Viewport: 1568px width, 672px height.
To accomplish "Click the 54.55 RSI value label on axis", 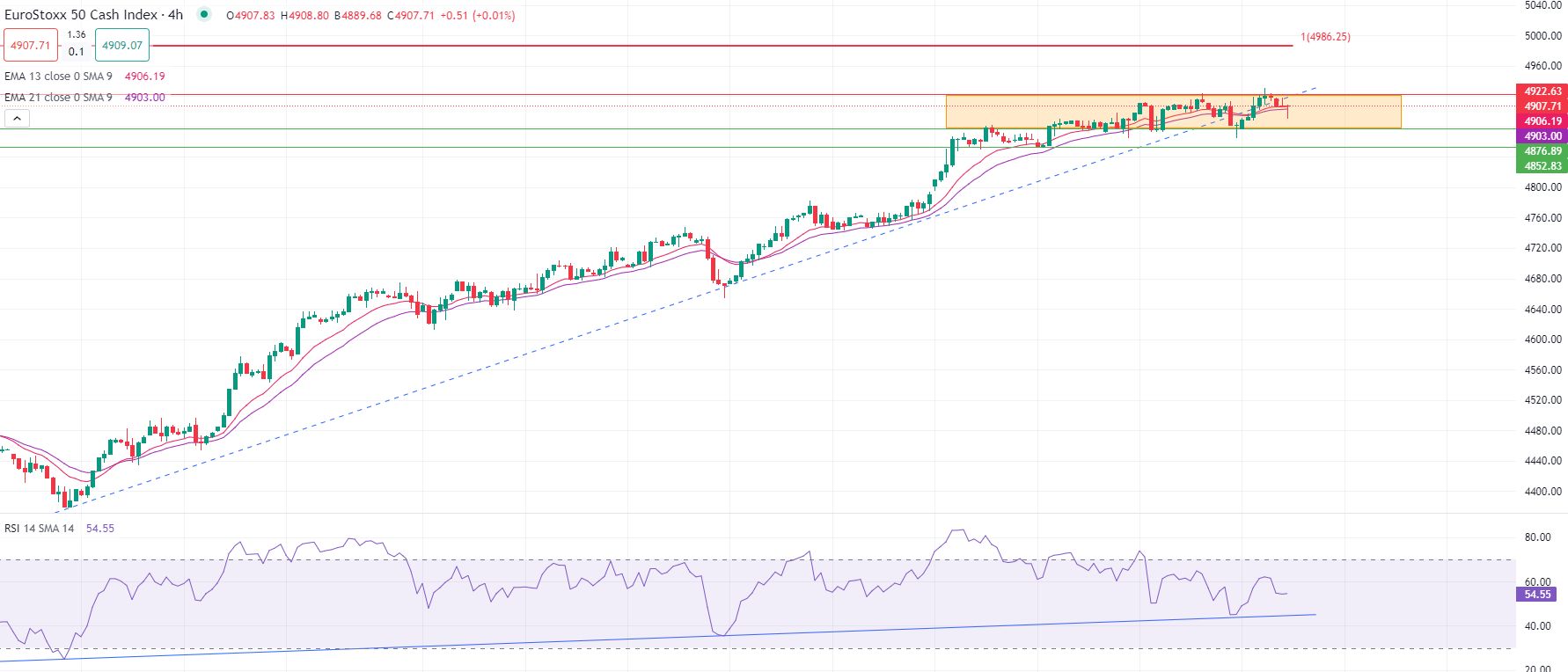I will tap(1536, 595).
